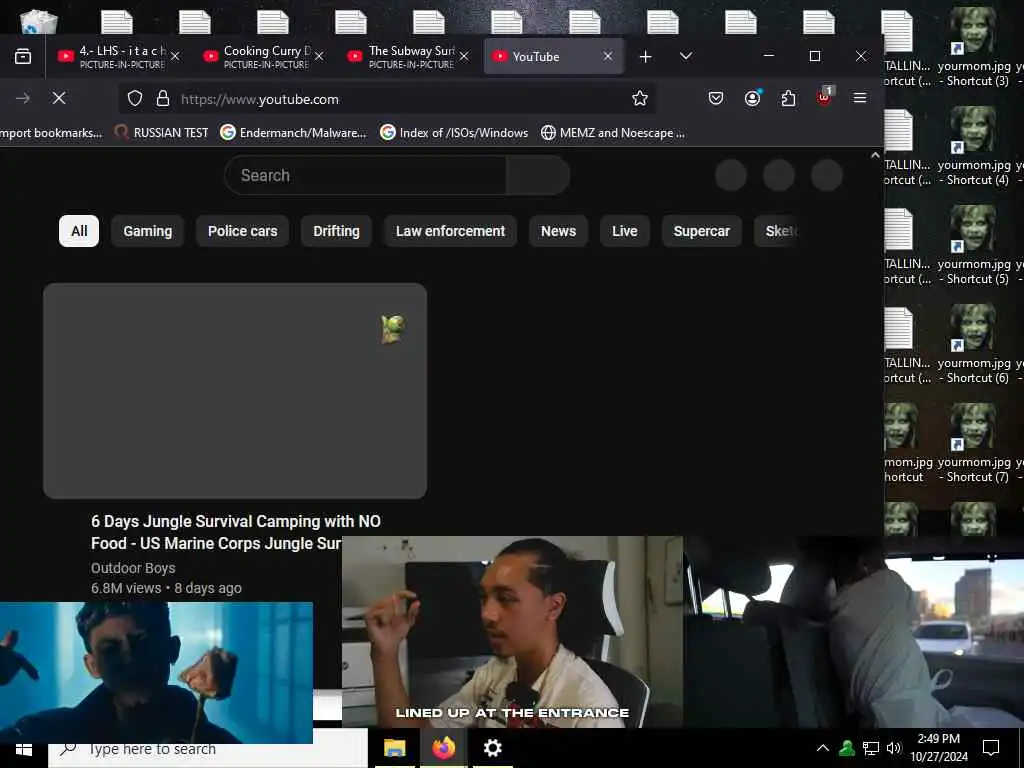Bookmark this page with the star icon
The width and height of the screenshot is (1024, 768).
click(639, 99)
